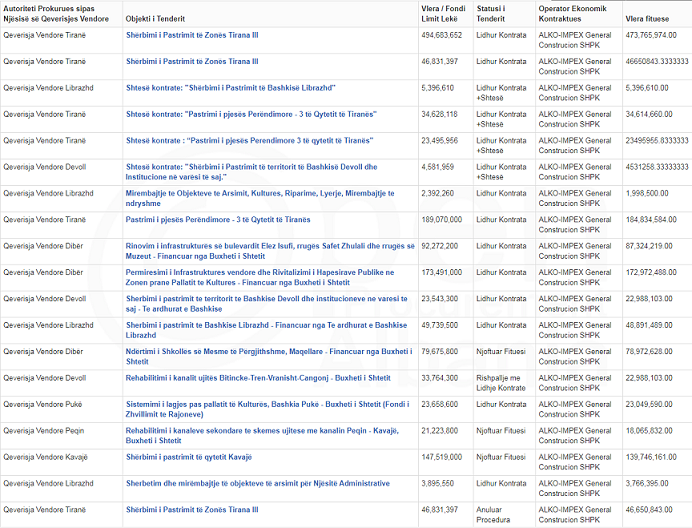Select the 'Anuluar Procedura' status cell
692x528 pixels.
(496, 514)
